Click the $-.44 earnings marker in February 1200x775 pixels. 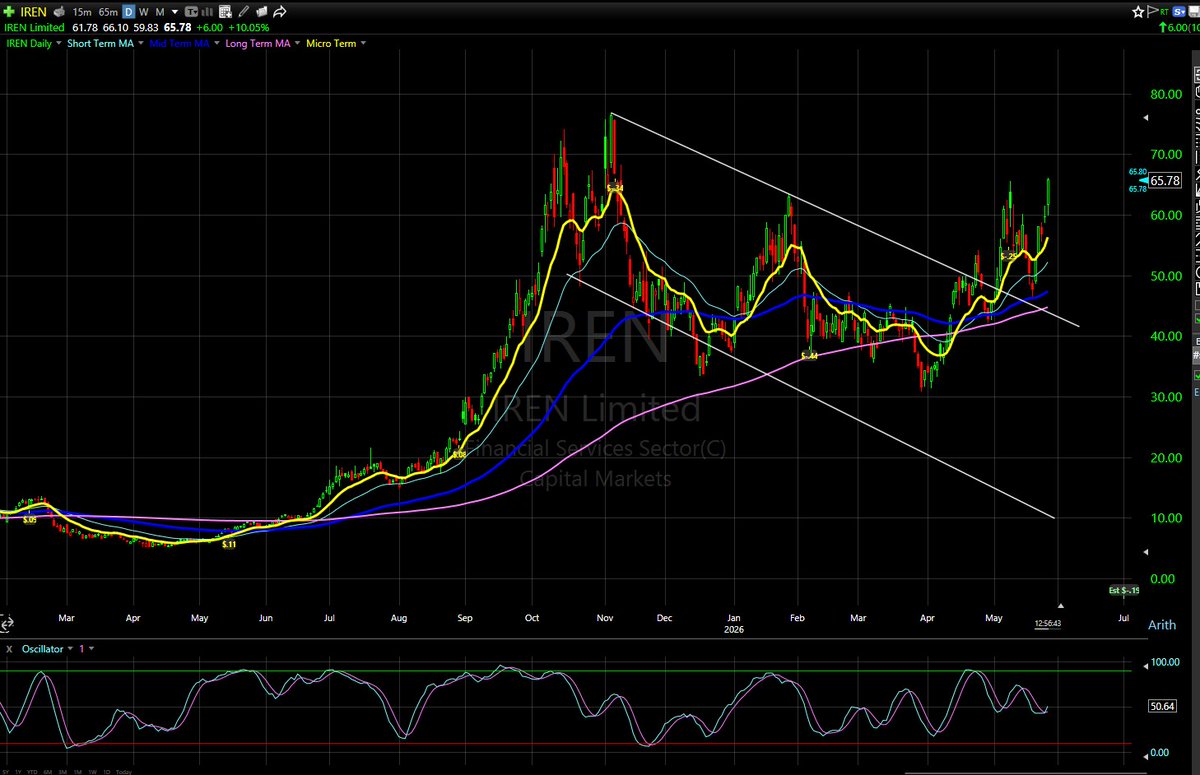(809, 356)
